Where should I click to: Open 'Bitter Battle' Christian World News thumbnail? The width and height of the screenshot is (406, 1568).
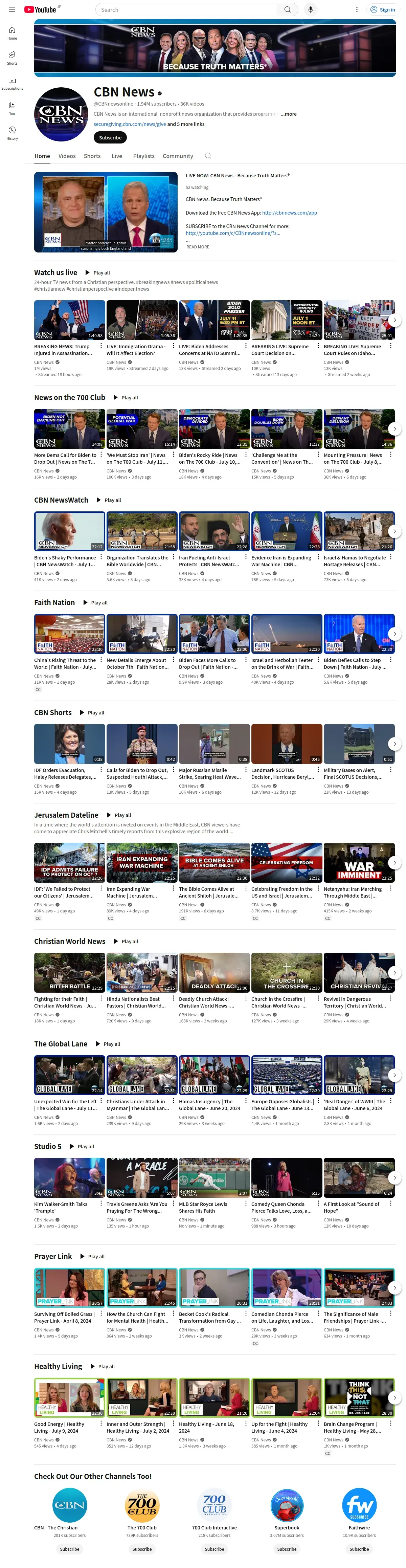(69, 973)
